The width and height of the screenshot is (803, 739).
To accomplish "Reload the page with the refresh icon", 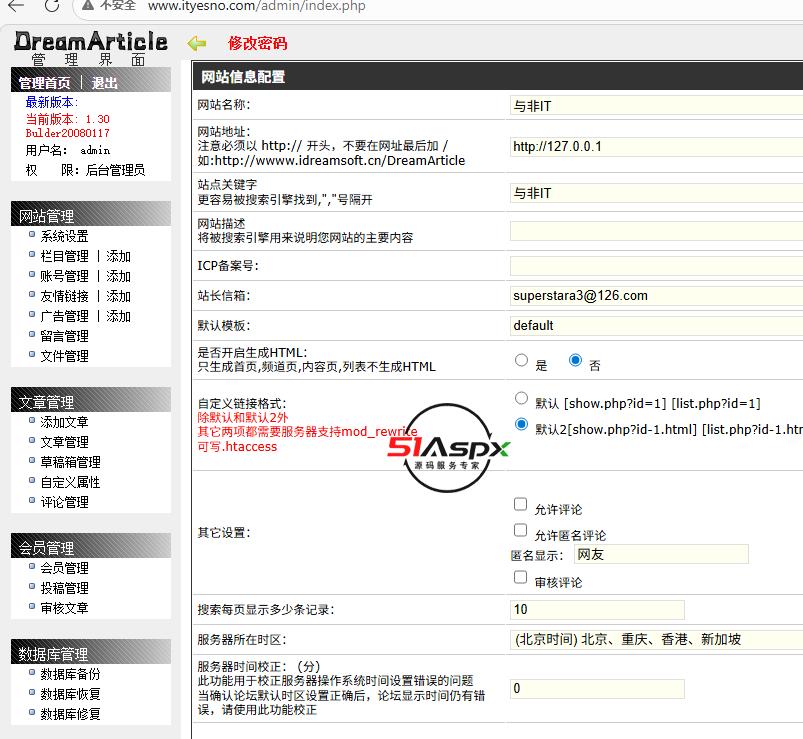I will [52, 6].
